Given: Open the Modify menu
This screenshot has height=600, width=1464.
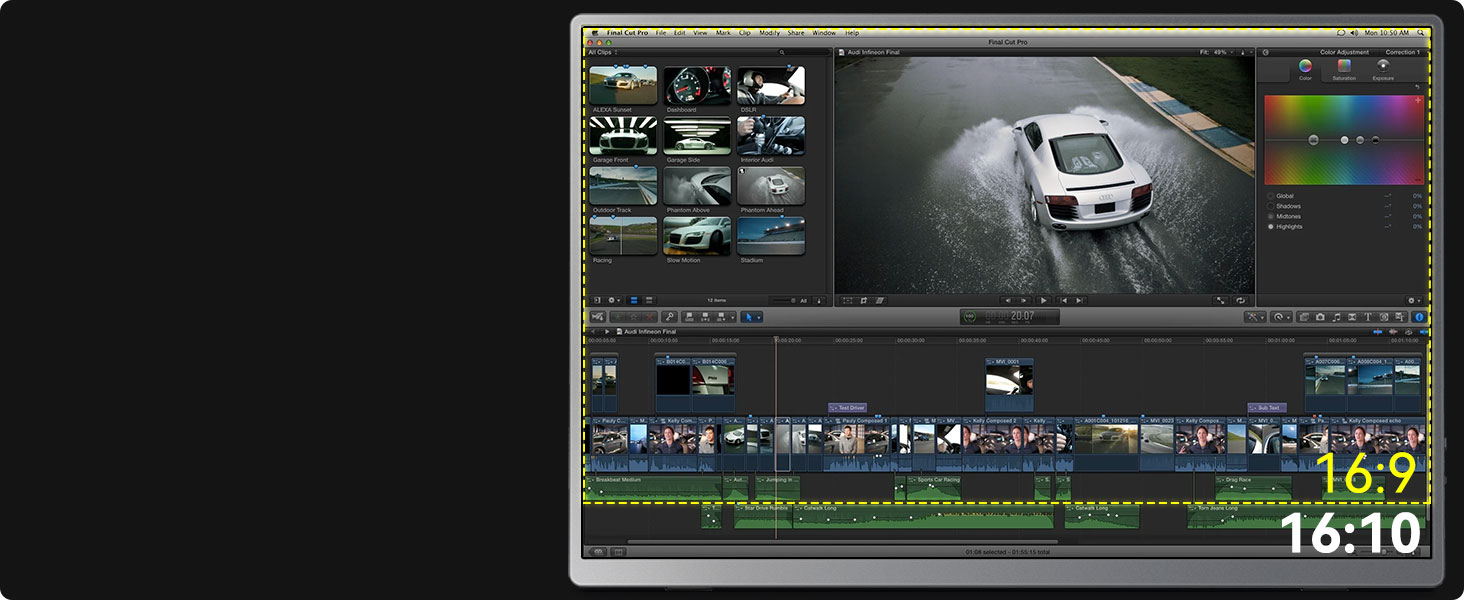Looking at the screenshot, I should (x=769, y=33).
